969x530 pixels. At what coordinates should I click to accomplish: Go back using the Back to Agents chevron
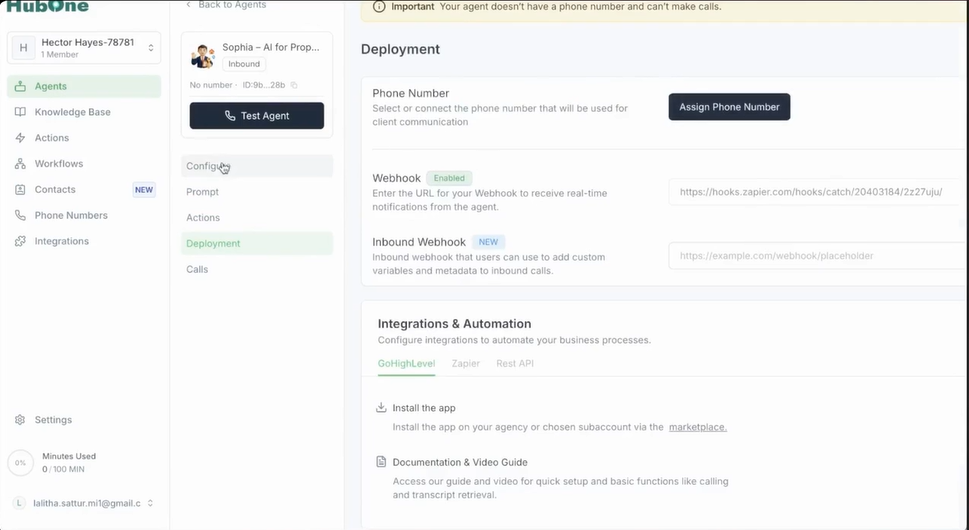[x=188, y=5]
